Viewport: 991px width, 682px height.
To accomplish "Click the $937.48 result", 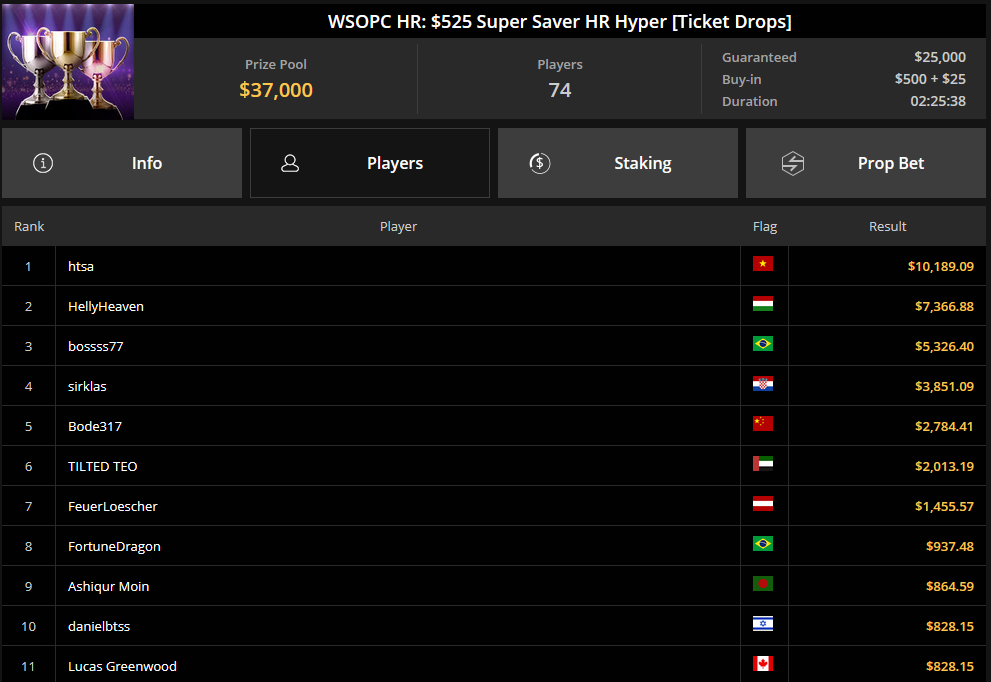I will (x=950, y=546).
